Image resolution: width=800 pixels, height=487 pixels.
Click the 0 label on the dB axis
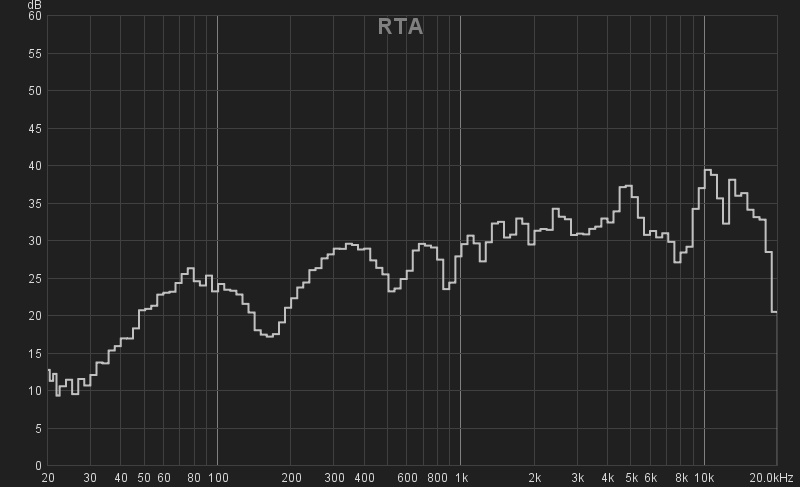38,466
